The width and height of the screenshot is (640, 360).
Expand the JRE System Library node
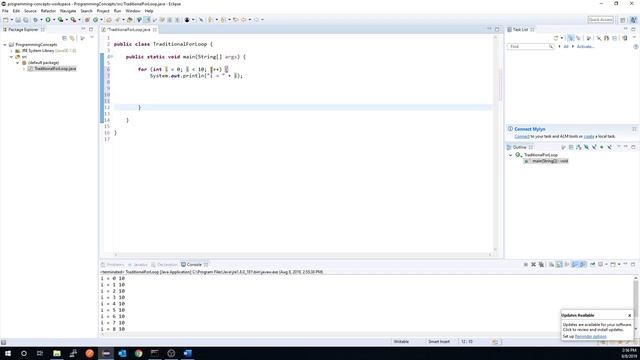[11, 51]
